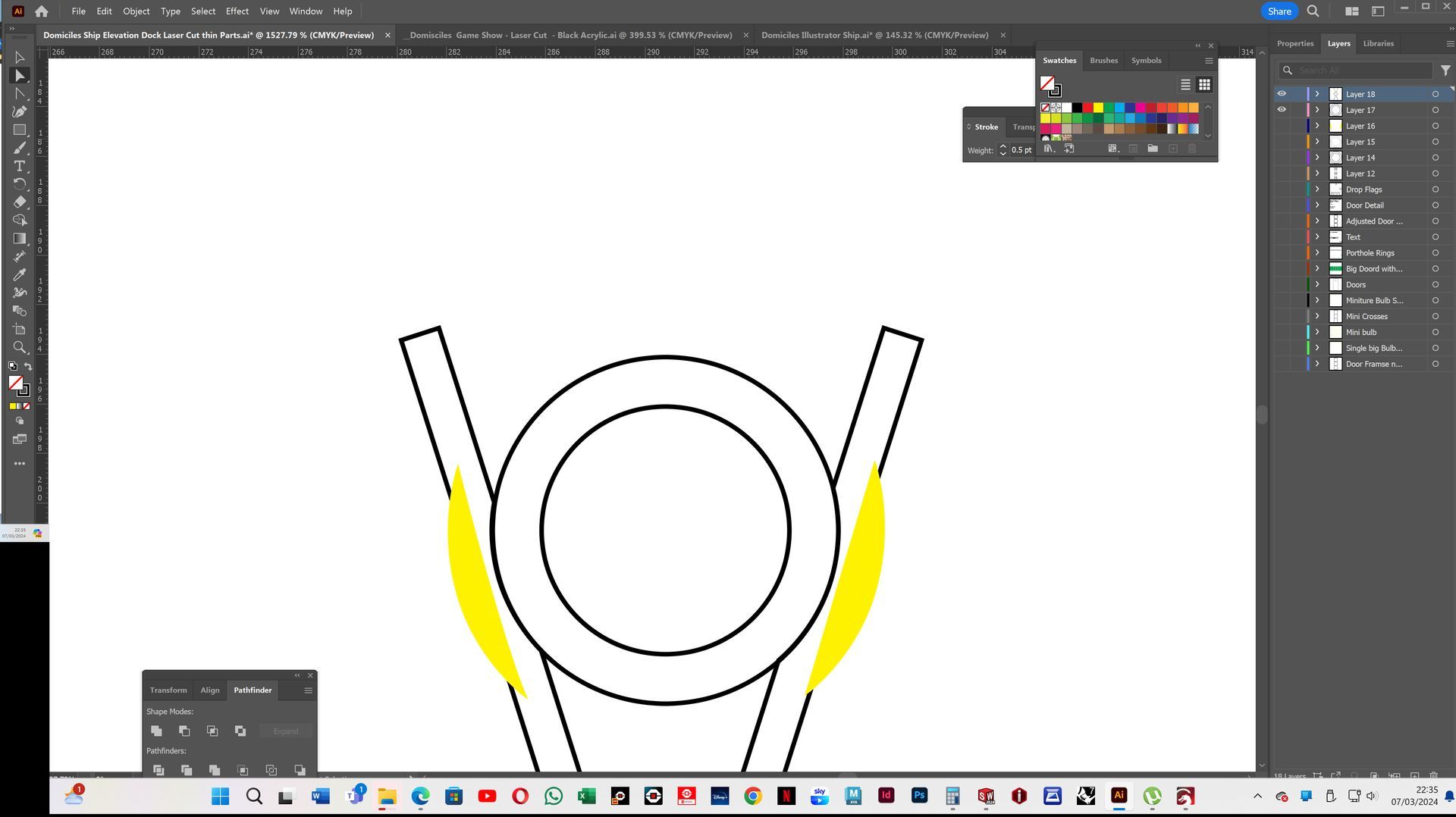The height and width of the screenshot is (817, 1456).
Task: Hide Layer 18 using its eye icon
Action: [x=1282, y=94]
